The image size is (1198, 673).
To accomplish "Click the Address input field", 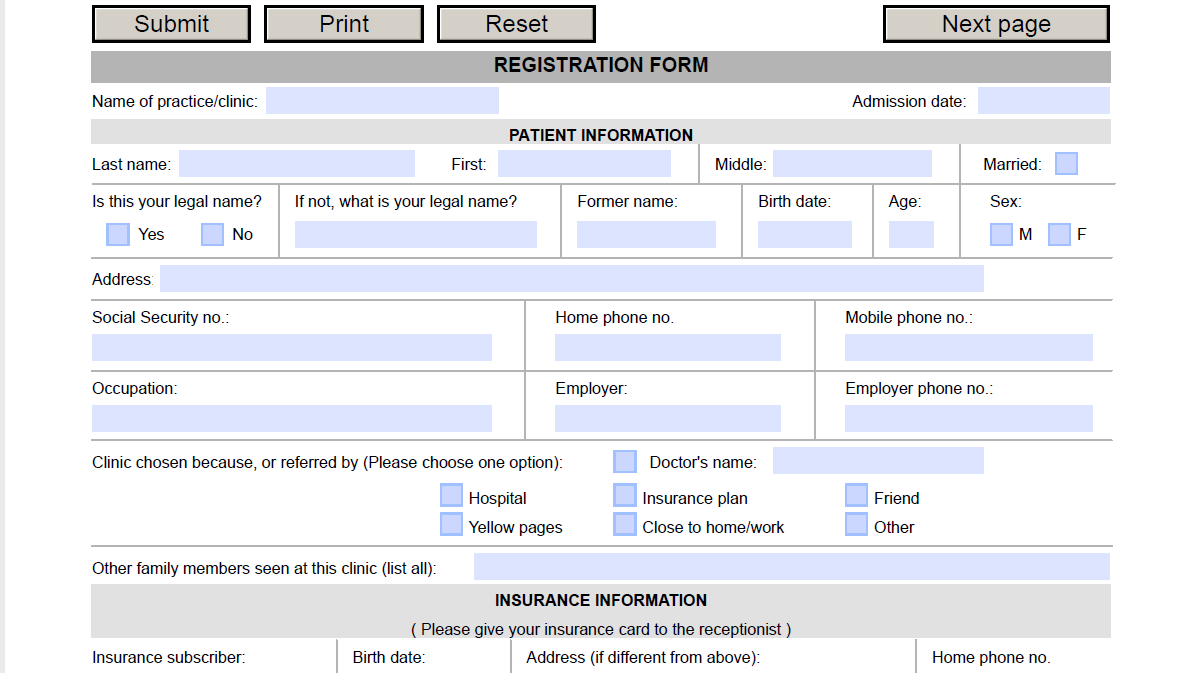I will click(571, 279).
